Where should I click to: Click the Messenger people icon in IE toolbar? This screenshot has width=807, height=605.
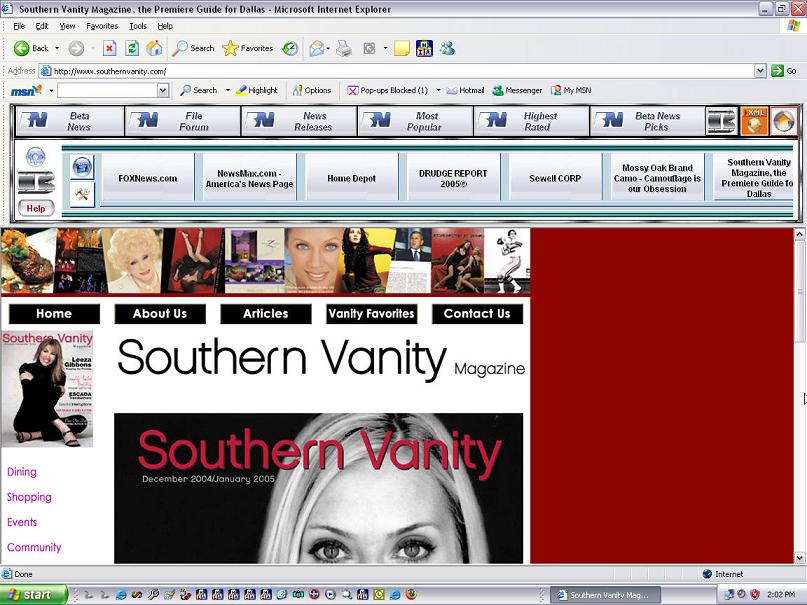pyautogui.click(x=447, y=48)
